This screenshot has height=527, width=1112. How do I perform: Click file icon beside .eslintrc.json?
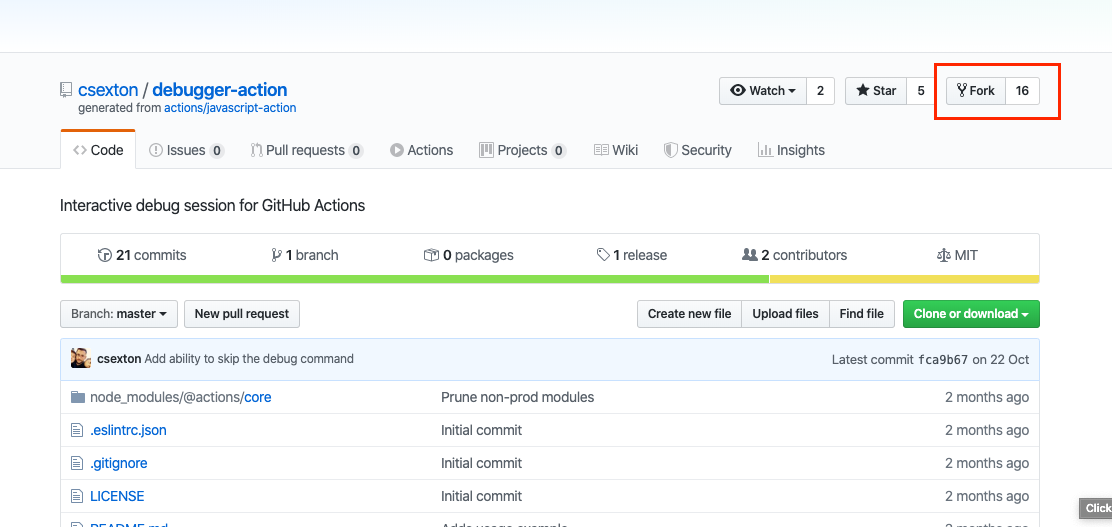pos(77,431)
